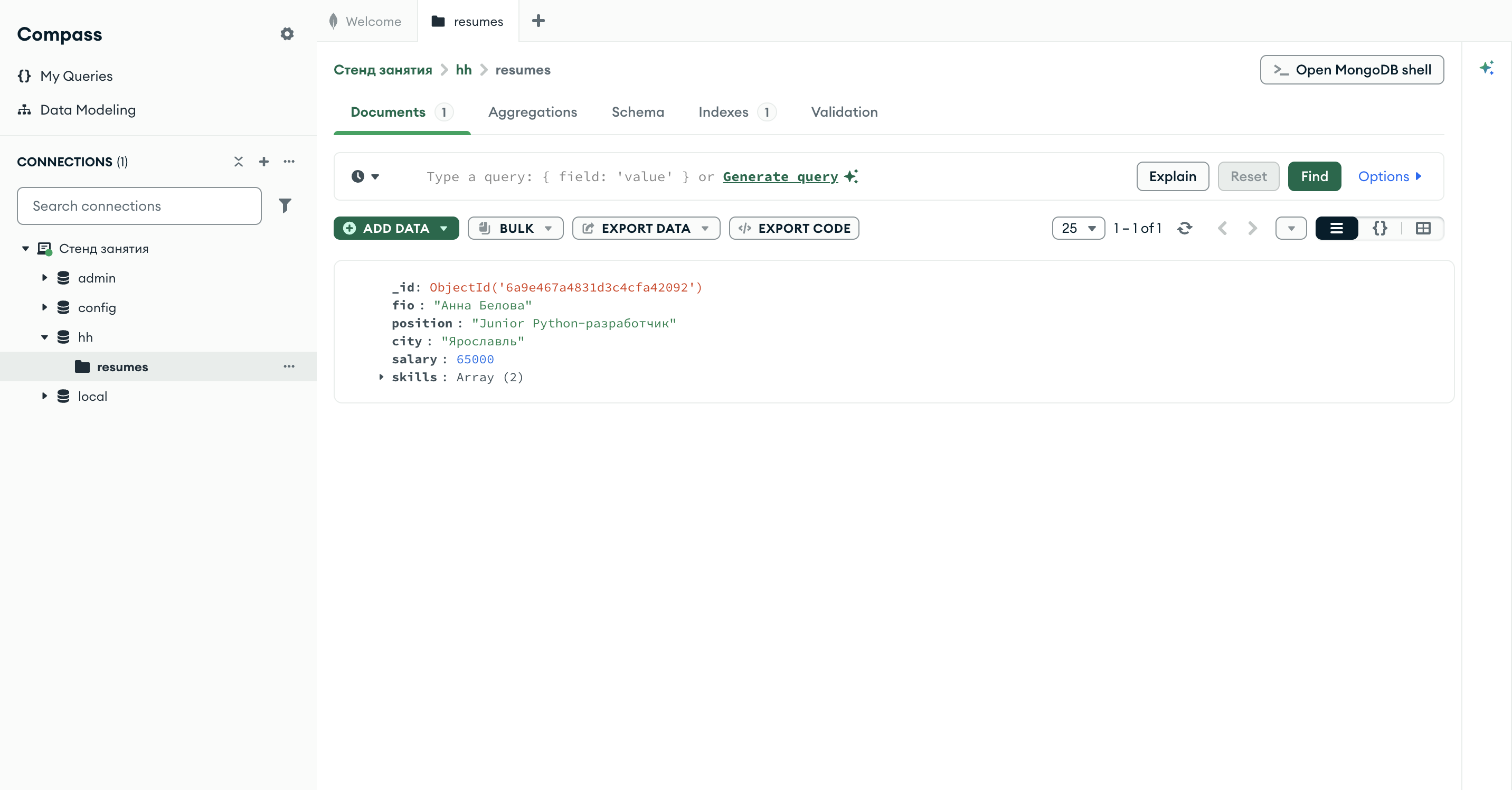Go to the previous page of documents
The image size is (1512, 790).
point(1223,228)
